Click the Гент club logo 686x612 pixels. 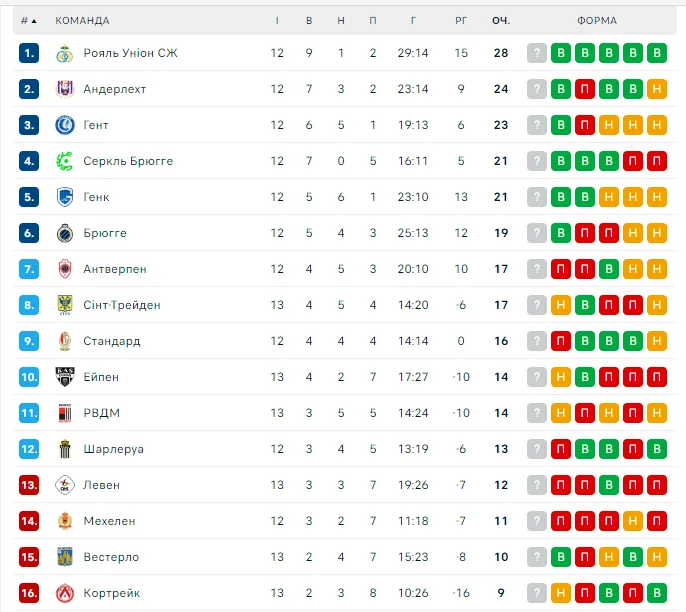pyautogui.click(x=65, y=125)
